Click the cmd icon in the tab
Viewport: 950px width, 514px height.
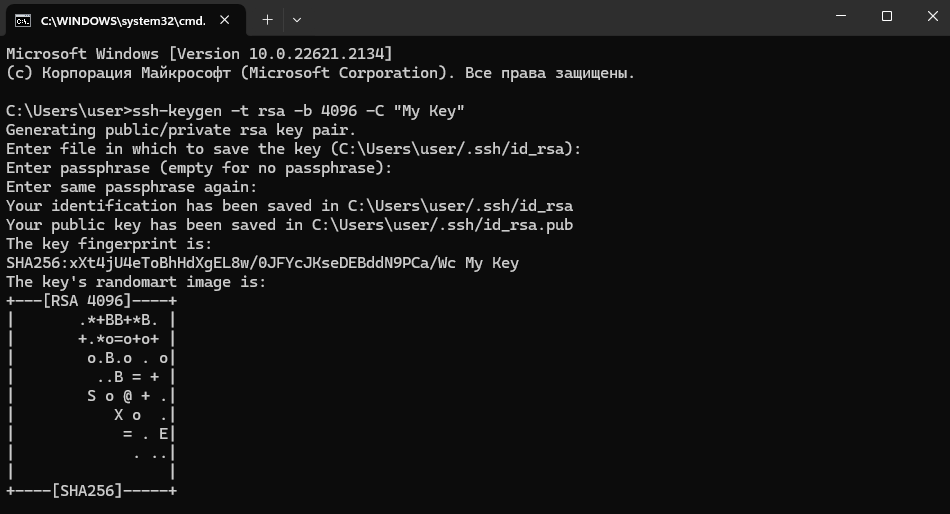[23, 21]
